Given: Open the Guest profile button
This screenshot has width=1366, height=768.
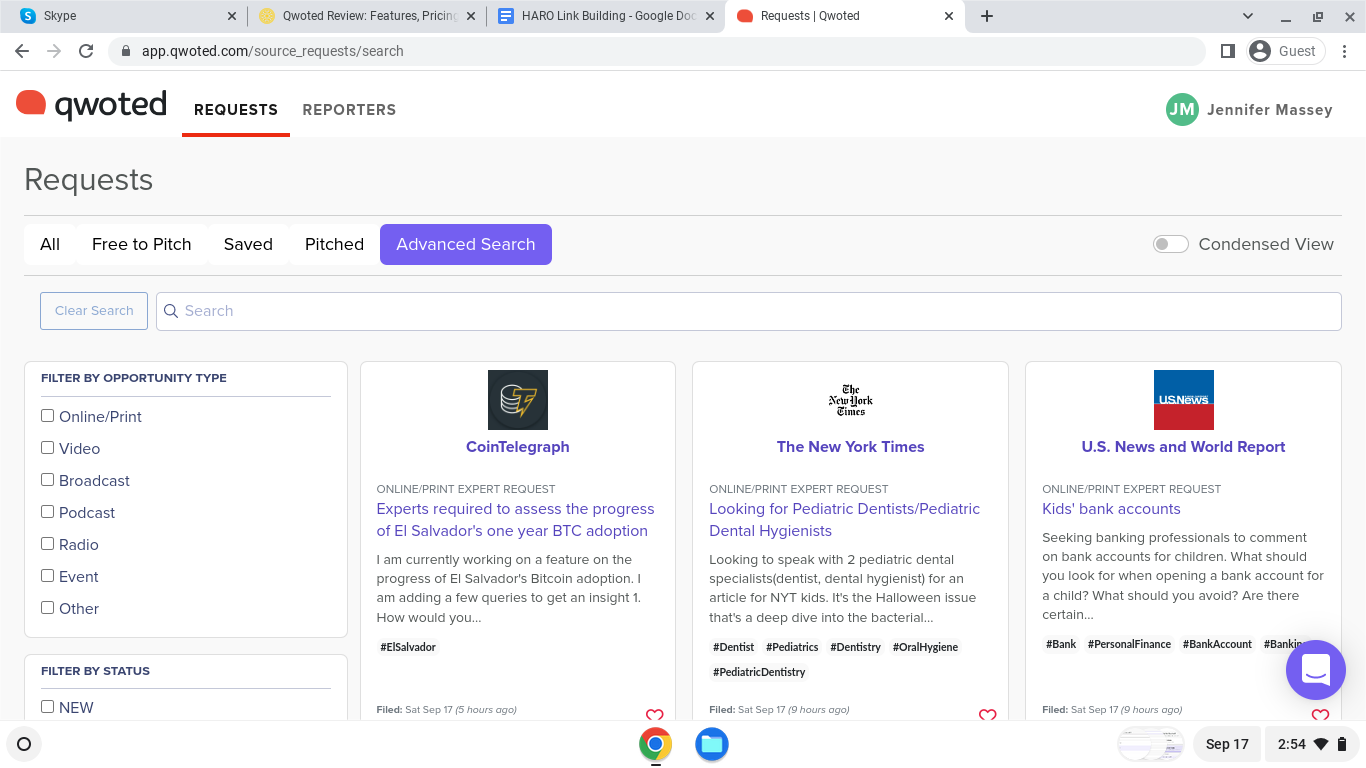Looking at the screenshot, I should 1285,51.
